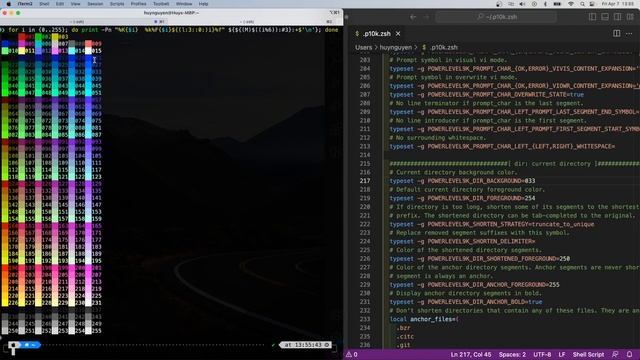Screen dimensions: 640x360
Task: Go back in VS Code navigation history
Action: pos(413,17)
